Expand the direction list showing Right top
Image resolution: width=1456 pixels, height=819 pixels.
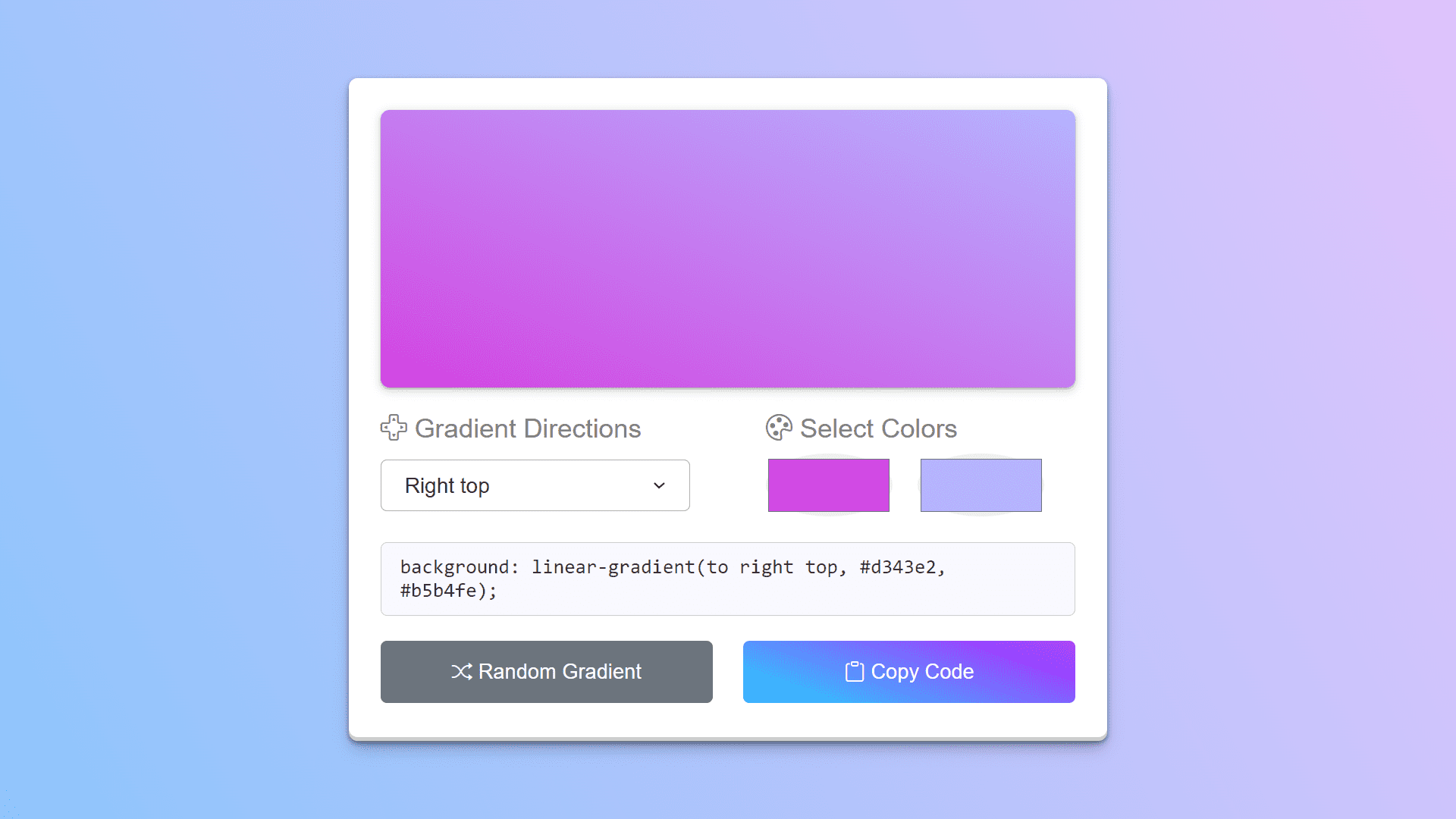coord(535,485)
